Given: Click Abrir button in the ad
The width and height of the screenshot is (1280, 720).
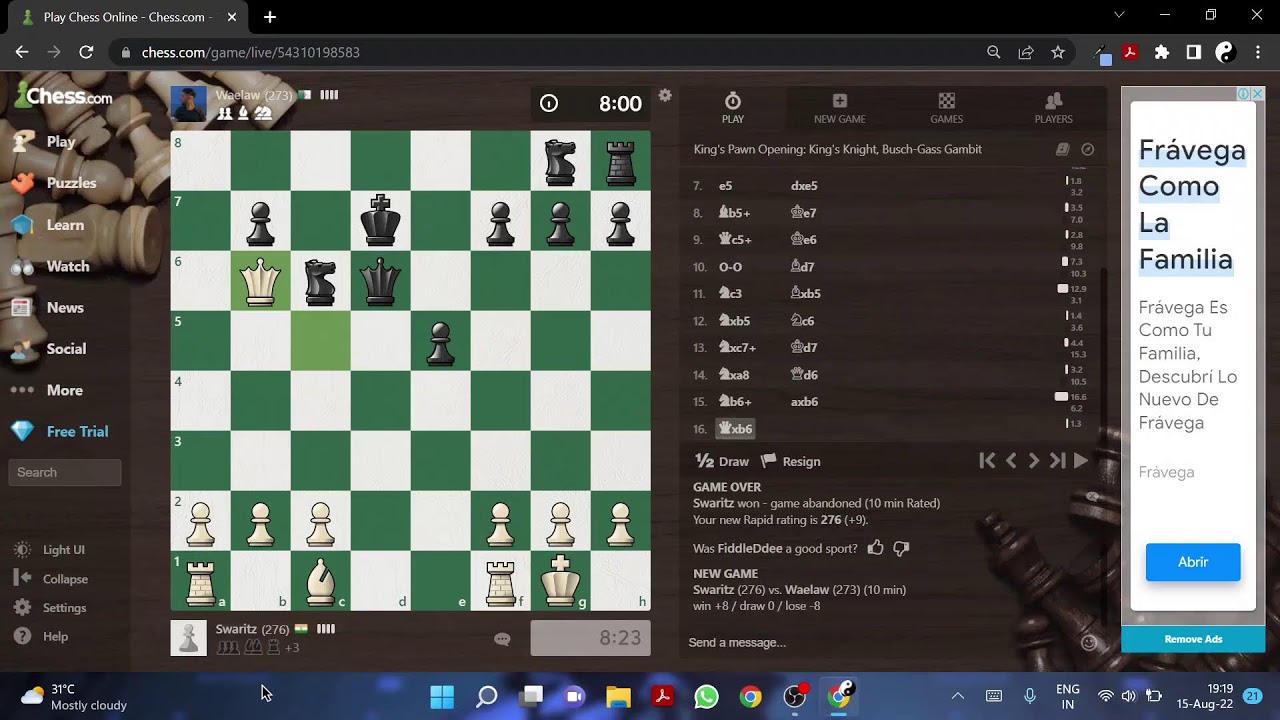Looking at the screenshot, I should pyautogui.click(x=1193, y=562).
